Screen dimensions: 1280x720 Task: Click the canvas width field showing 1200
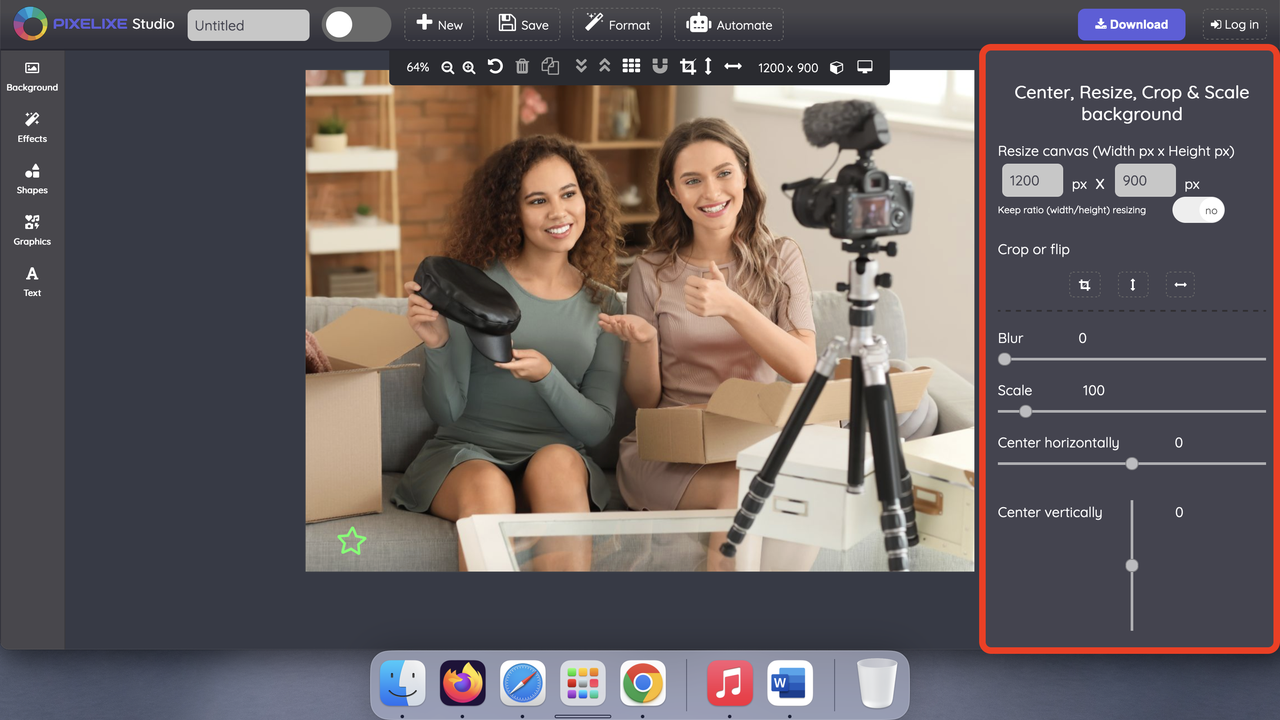point(1032,181)
